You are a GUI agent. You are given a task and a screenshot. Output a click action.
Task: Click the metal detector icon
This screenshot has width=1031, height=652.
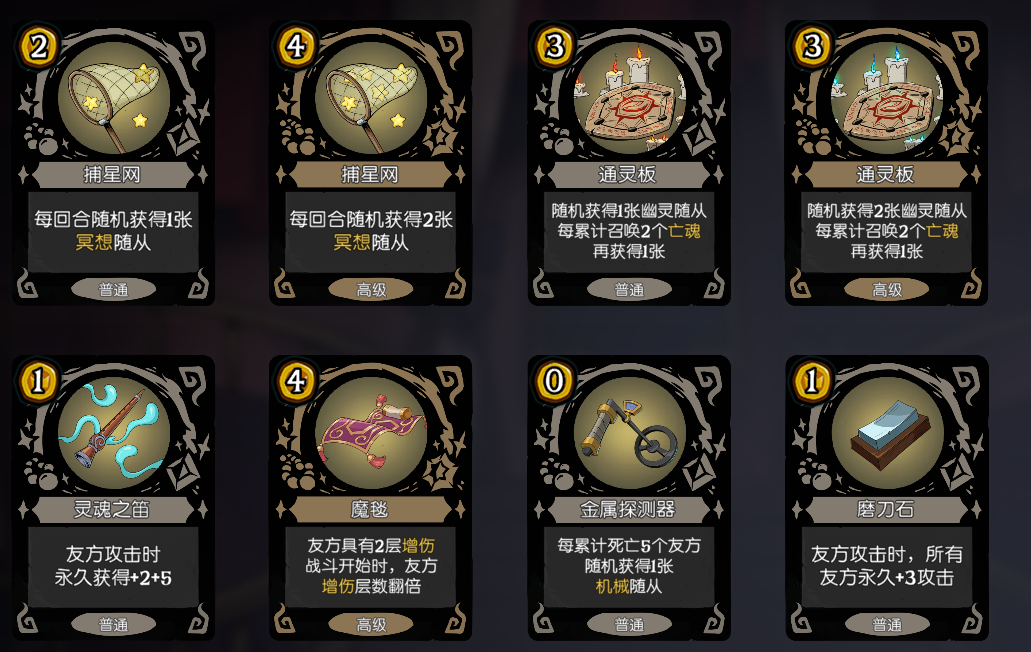pos(629,434)
